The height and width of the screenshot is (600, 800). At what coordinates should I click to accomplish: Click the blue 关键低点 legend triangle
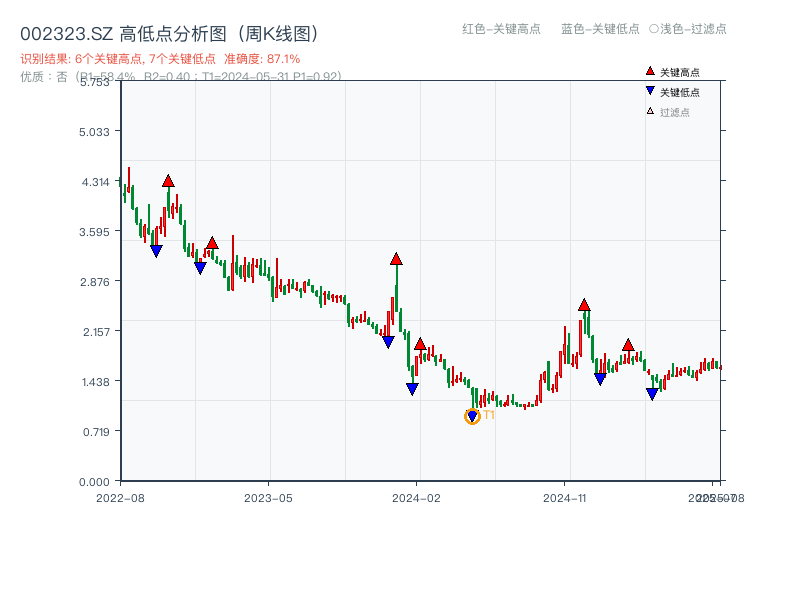[650, 91]
